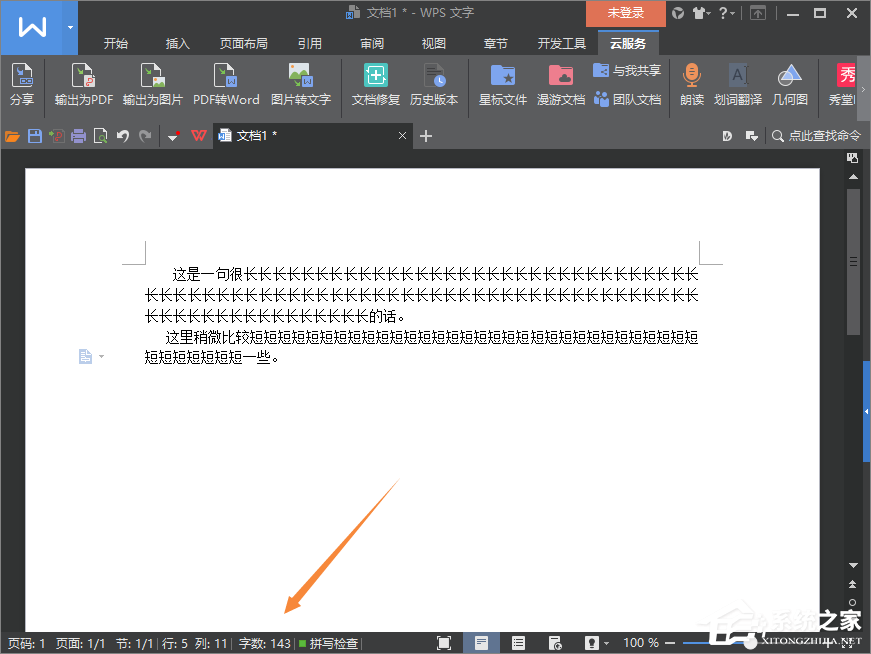Expand the help question mark dropdown
The image size is (871, 654).
click(726, 13)
